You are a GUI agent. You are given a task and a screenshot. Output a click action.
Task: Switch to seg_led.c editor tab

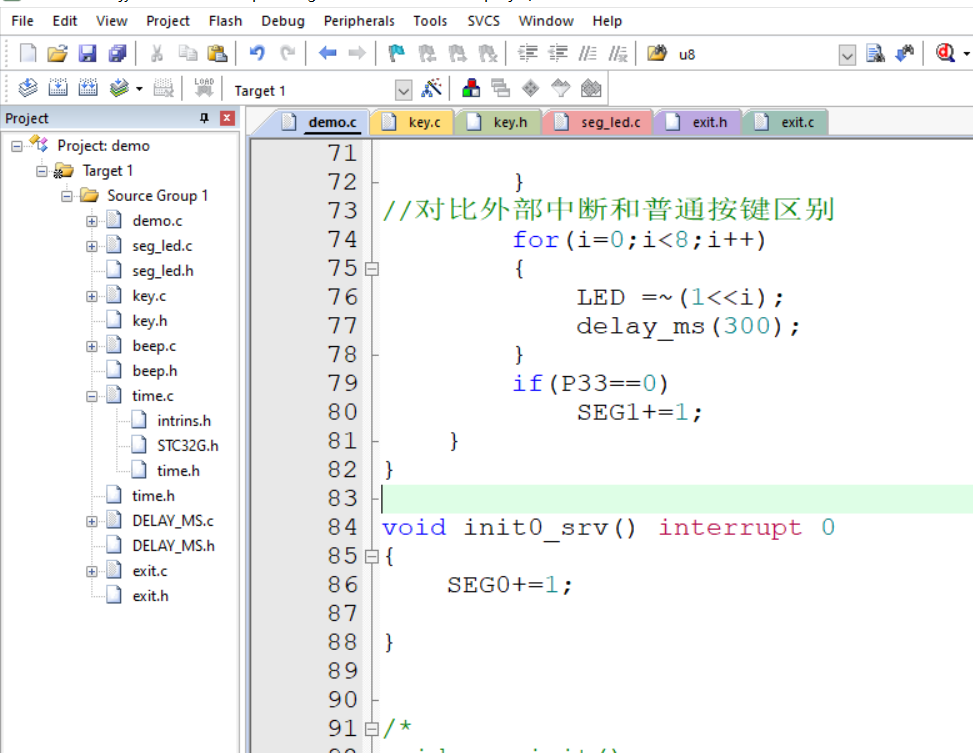(598, 122)
